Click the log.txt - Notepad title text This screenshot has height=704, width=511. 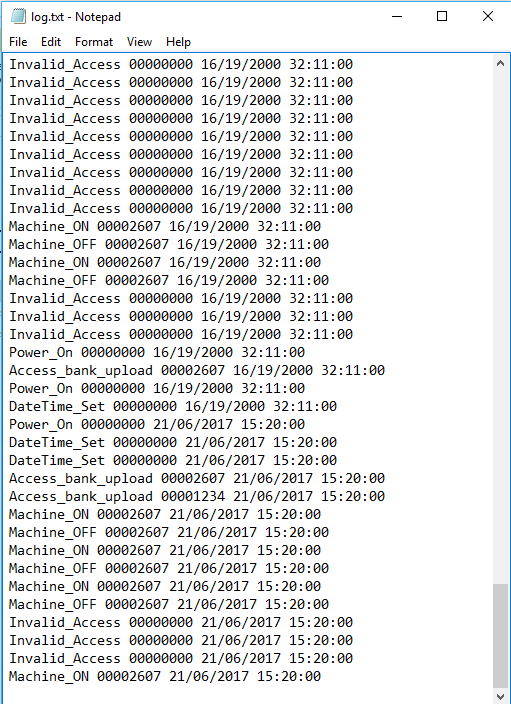(x=76, y=17)
